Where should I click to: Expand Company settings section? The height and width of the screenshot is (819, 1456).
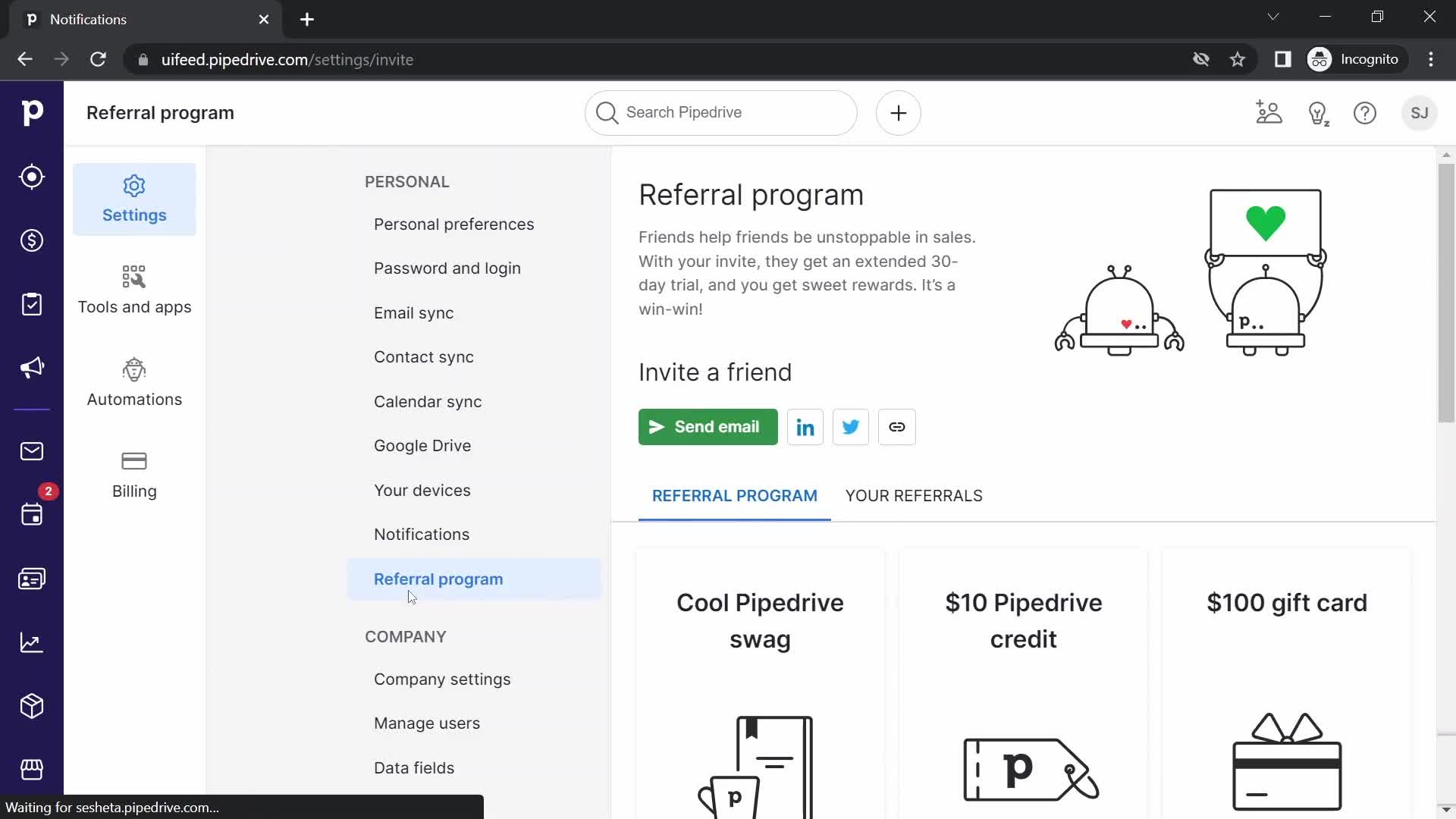(x=443, y=679)
